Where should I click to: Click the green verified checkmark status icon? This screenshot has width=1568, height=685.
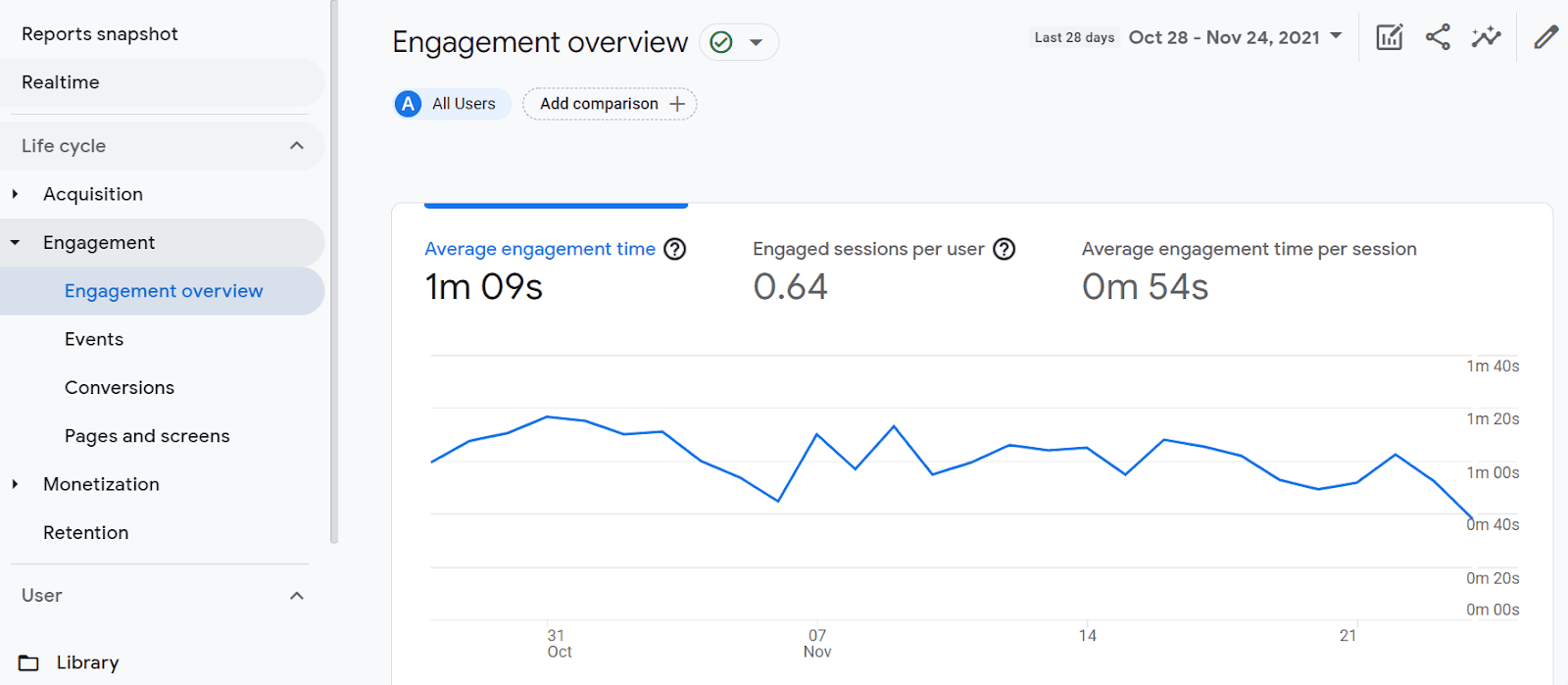[721, 42]
